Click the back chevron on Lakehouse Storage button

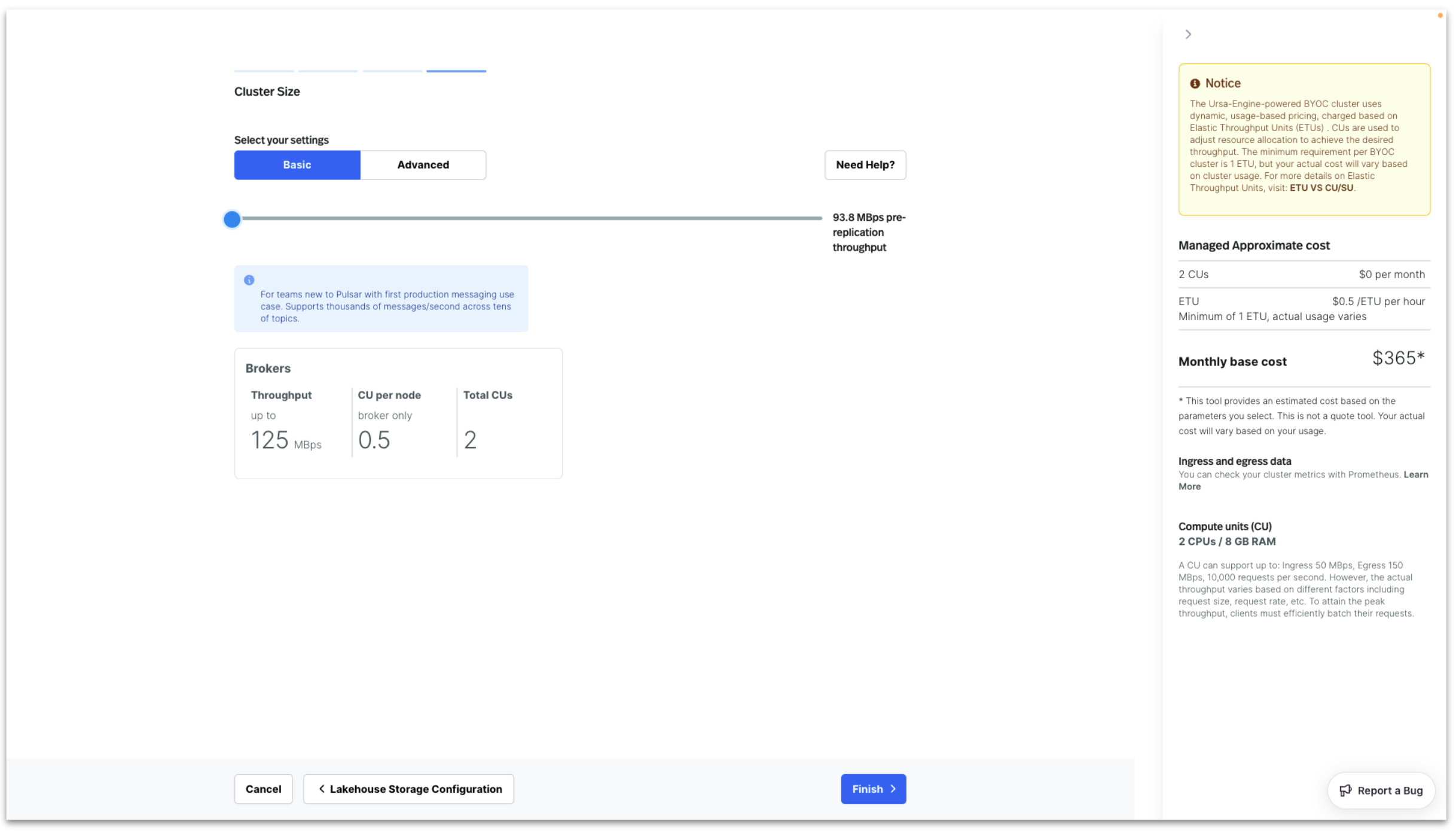(x=322, y=789)
